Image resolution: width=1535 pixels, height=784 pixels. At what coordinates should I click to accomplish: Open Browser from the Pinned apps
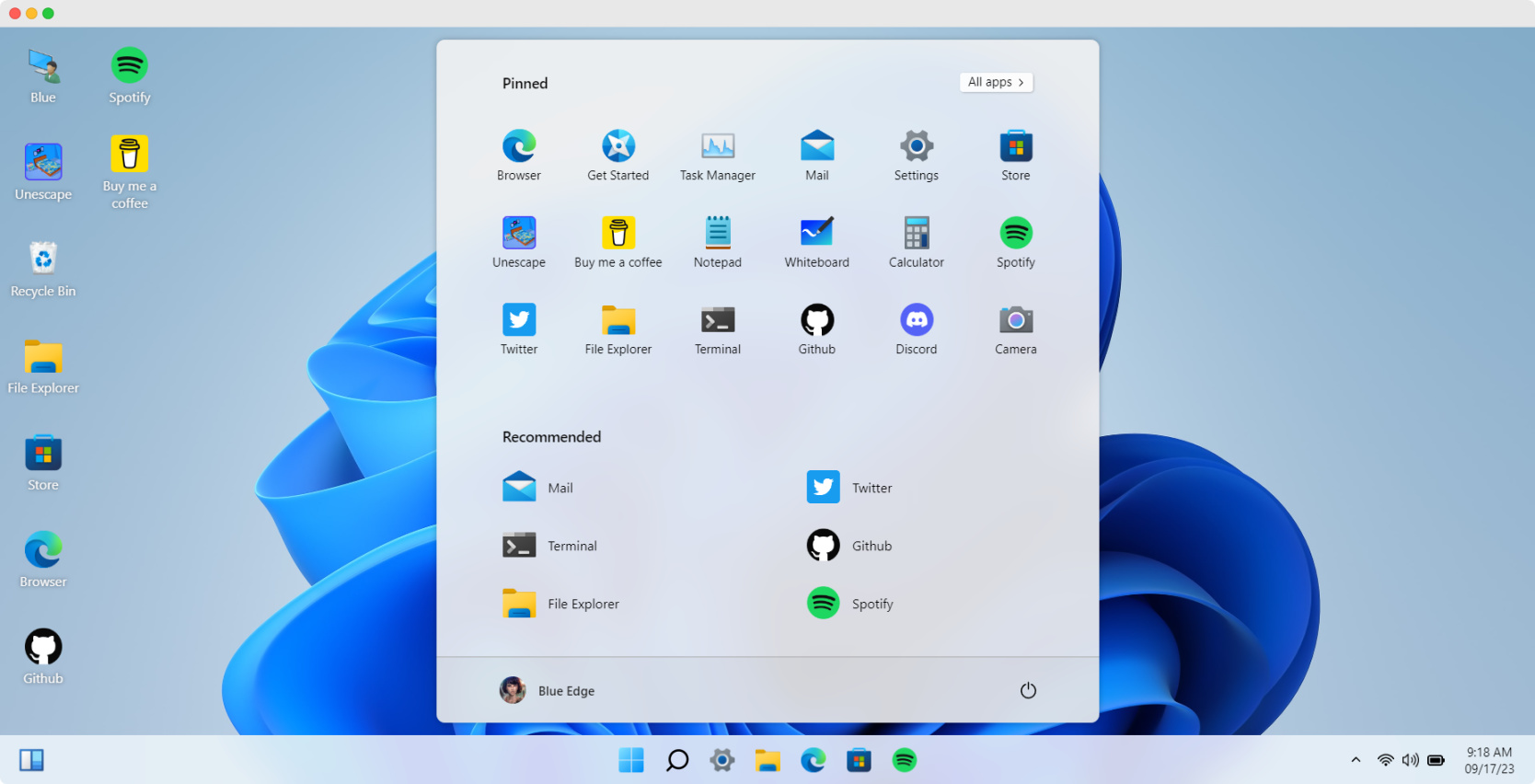click(519, 156)
